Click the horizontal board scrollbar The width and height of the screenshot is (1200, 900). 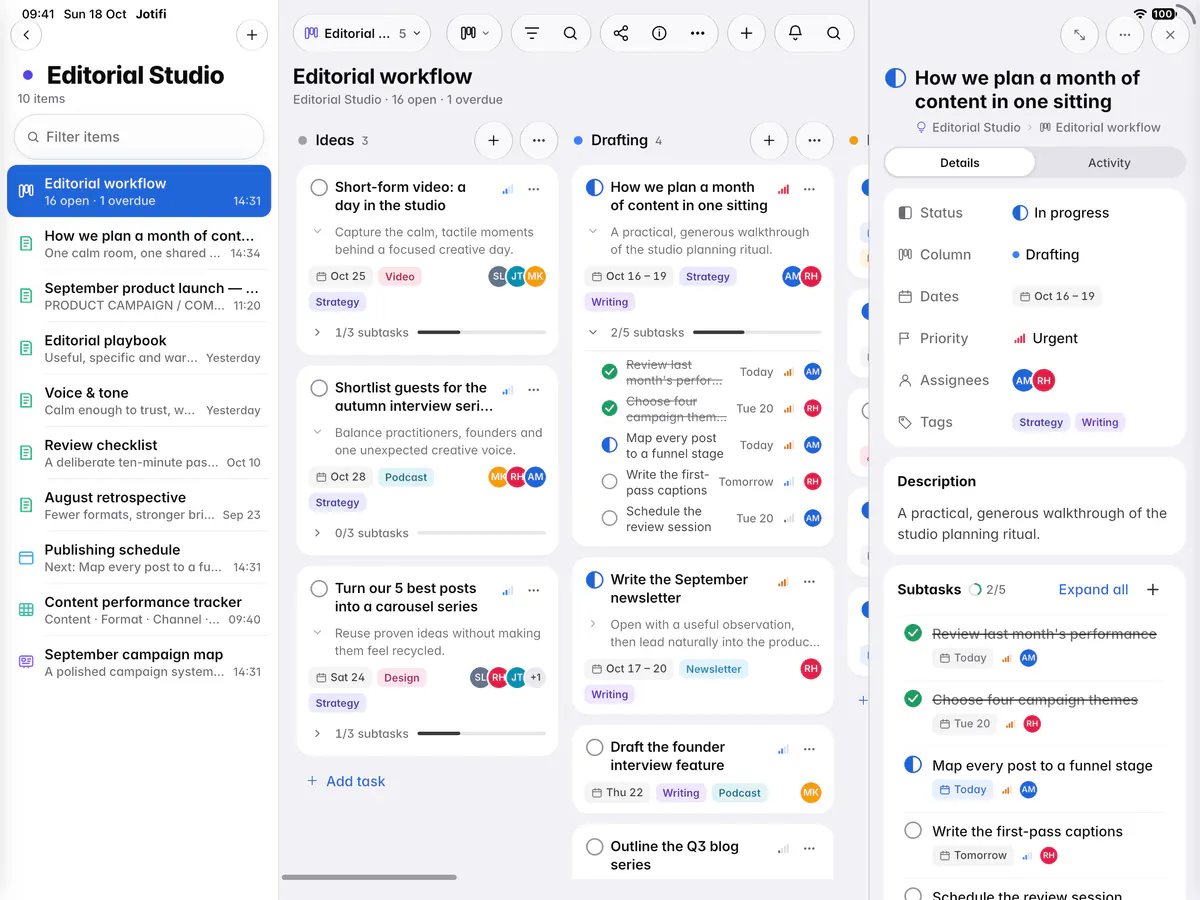point(371,877)
